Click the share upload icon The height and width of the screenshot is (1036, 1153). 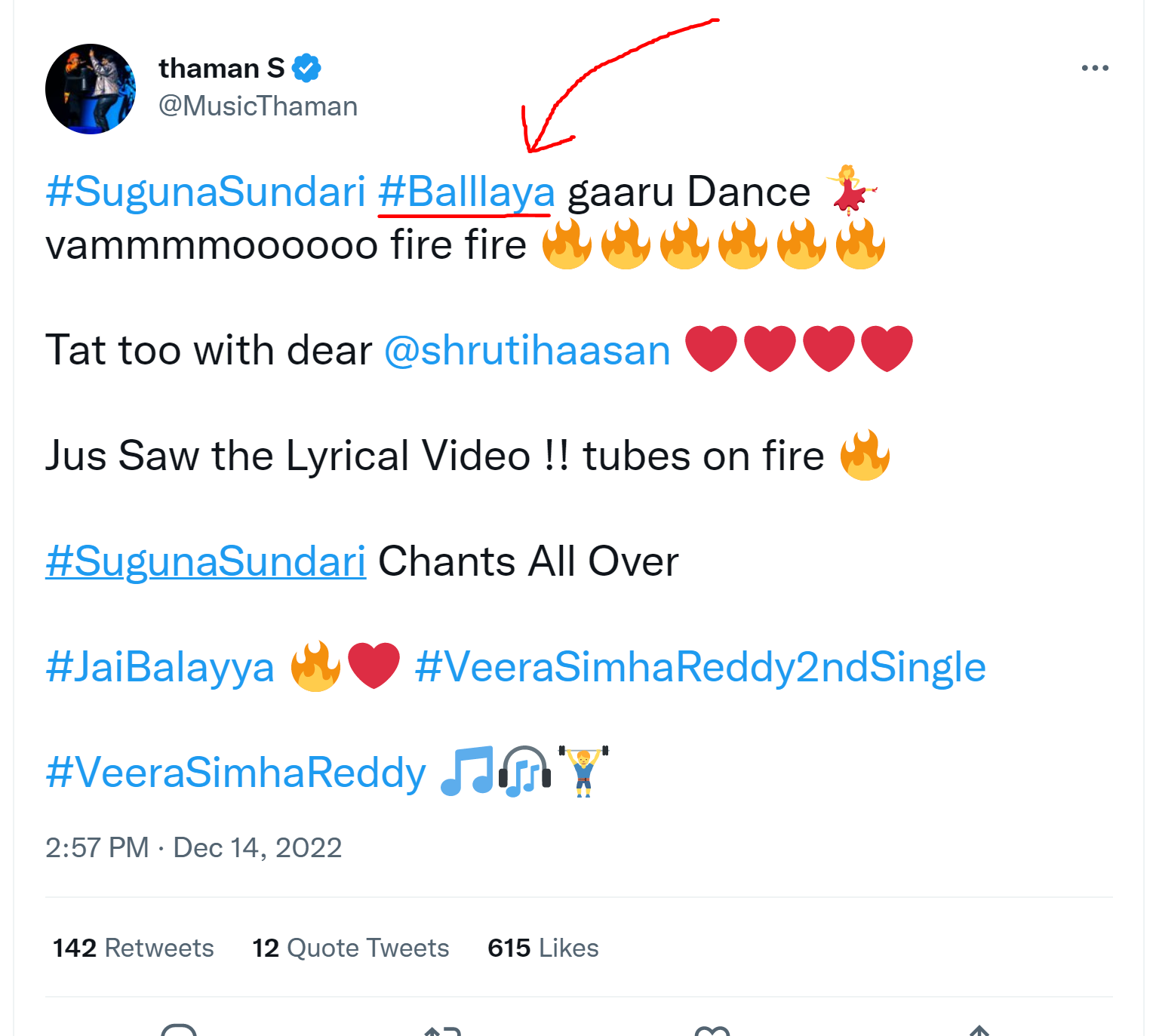(979, 1029)
